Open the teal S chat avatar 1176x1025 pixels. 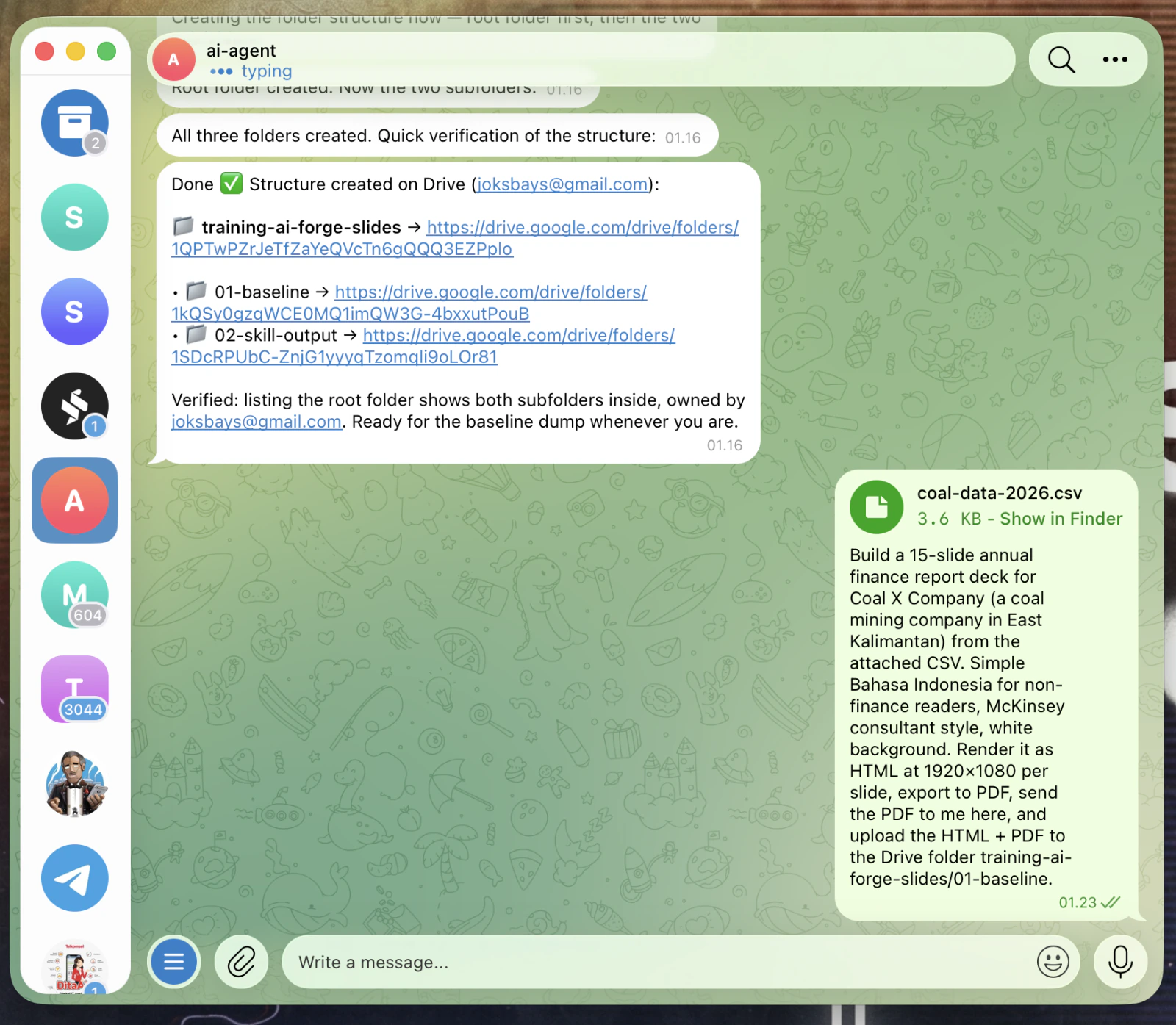click(x=74, y=217)
